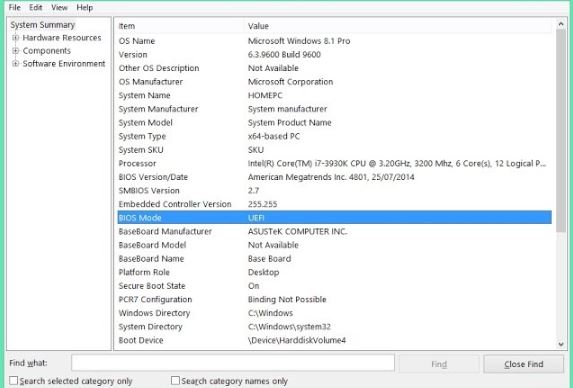
Task: Click the UEFI value
Action: (x=256, y=218)
